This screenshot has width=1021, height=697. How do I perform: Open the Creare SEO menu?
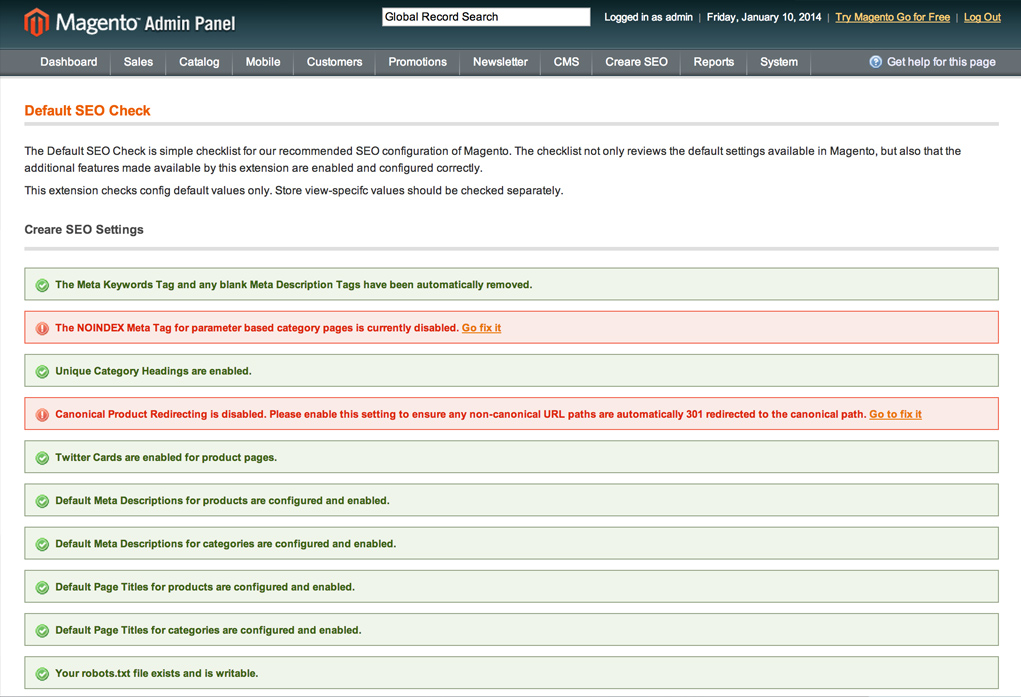click(x=636, y=62)
